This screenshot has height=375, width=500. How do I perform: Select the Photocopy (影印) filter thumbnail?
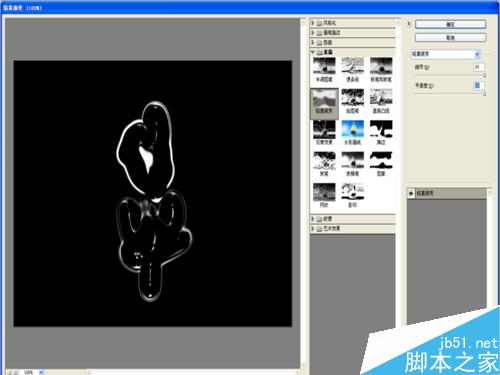pos(352,196)
